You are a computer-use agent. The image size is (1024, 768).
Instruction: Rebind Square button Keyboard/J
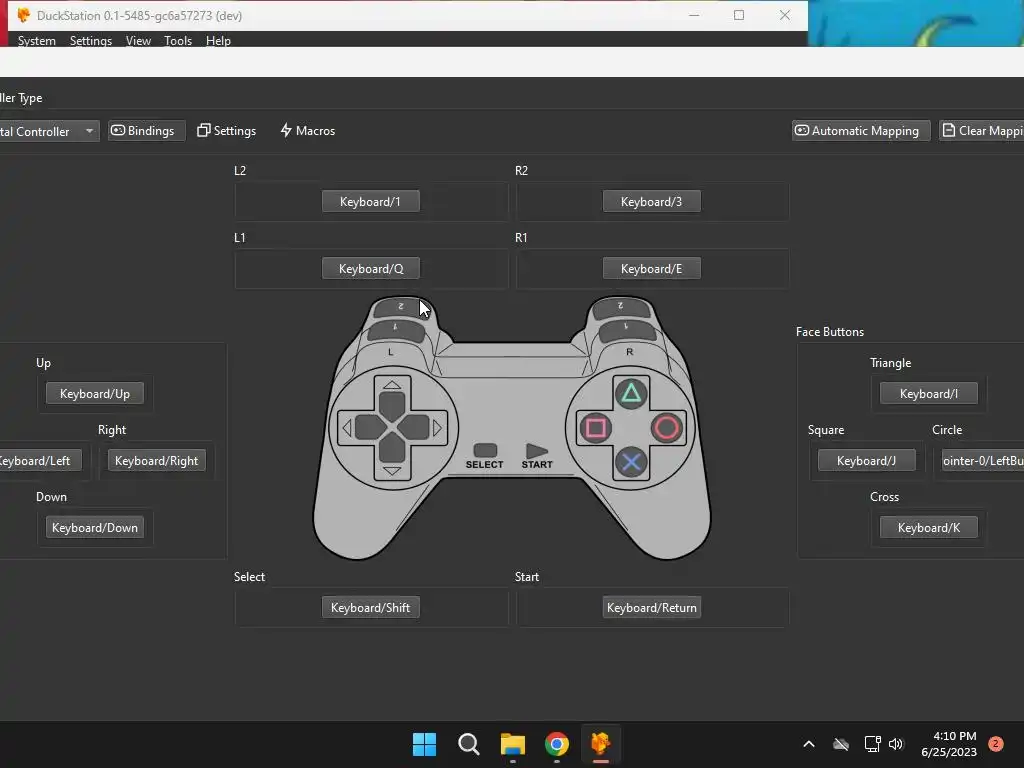867,460
